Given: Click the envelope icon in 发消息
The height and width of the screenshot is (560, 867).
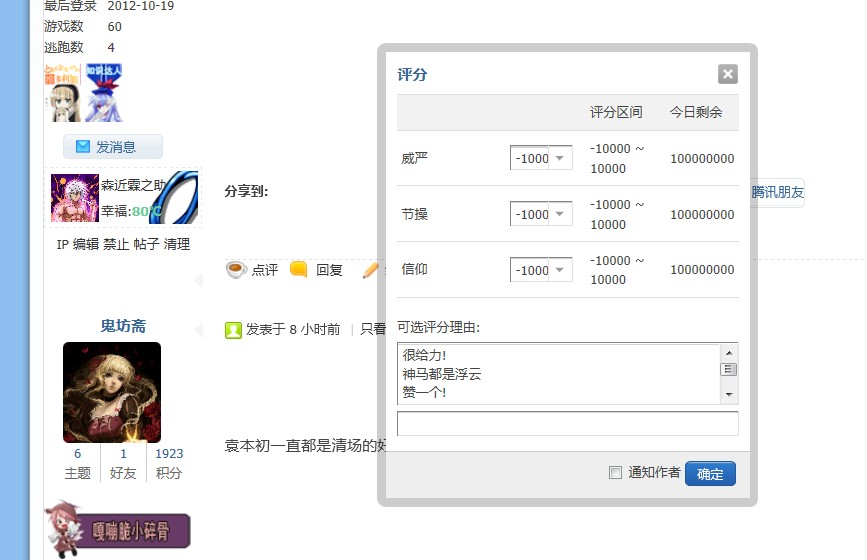Looking at the screenshot, I should pos(83,146).
